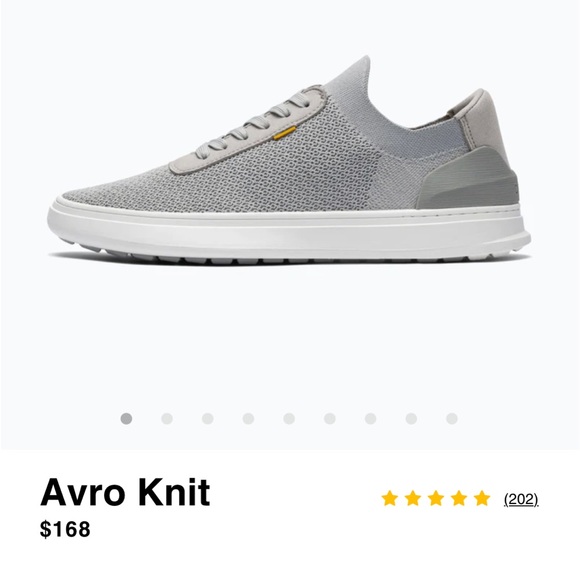580x580 pixels.
Task: Click the fourth rating star
Action: 459,498
